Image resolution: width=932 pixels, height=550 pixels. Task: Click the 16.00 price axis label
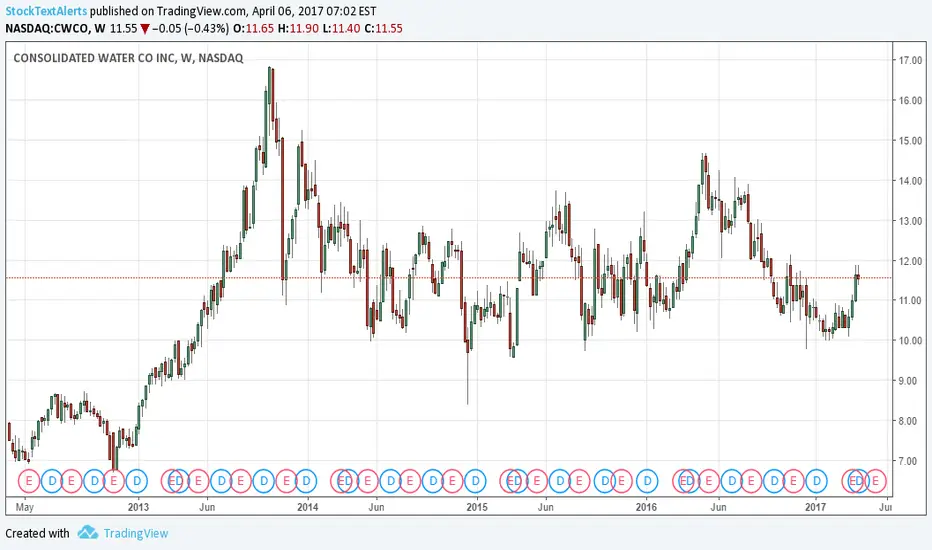point(911,100)
